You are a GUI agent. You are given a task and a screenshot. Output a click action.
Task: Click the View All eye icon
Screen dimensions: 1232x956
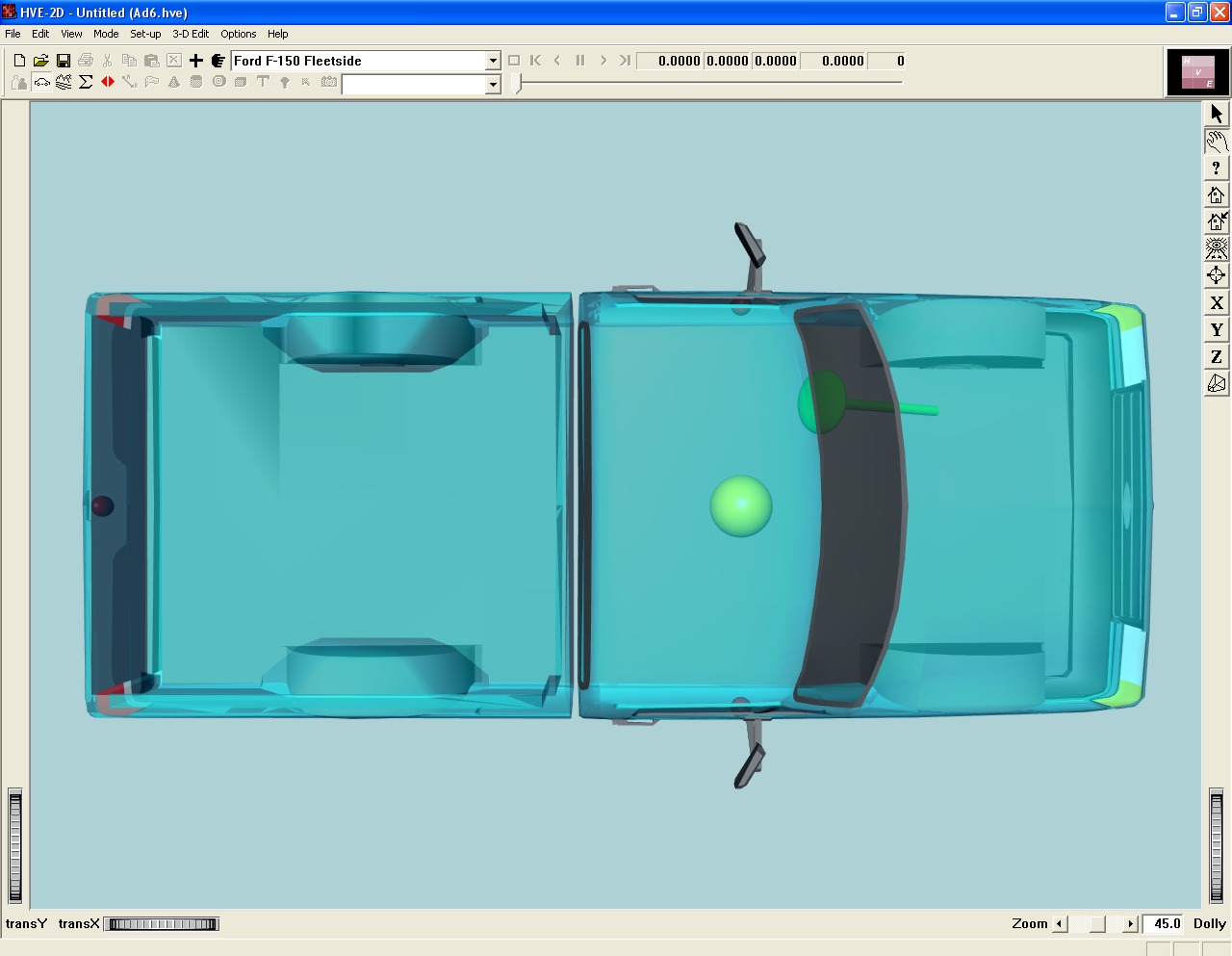(1217, 248)
